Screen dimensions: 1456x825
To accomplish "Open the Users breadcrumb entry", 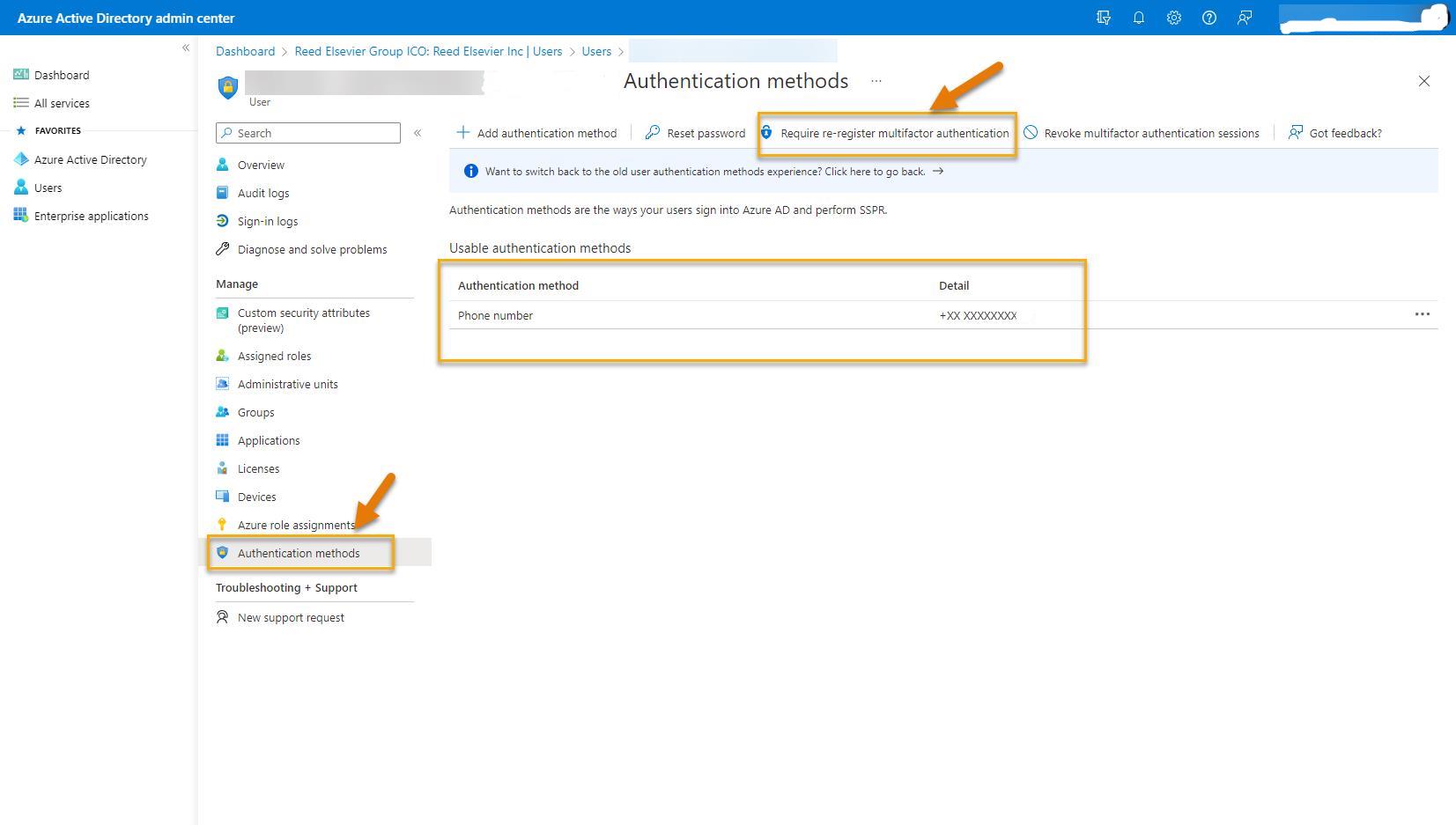I will tap(596, 51).
